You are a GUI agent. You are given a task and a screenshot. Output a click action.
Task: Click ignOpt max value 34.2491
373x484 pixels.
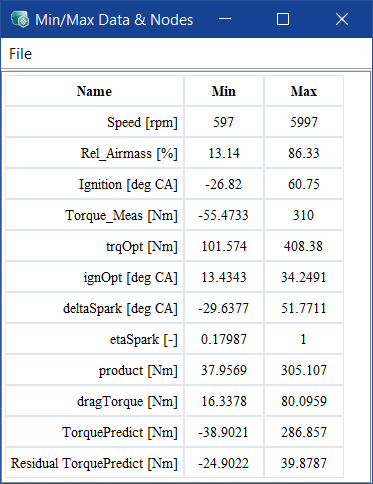[304, 277]
